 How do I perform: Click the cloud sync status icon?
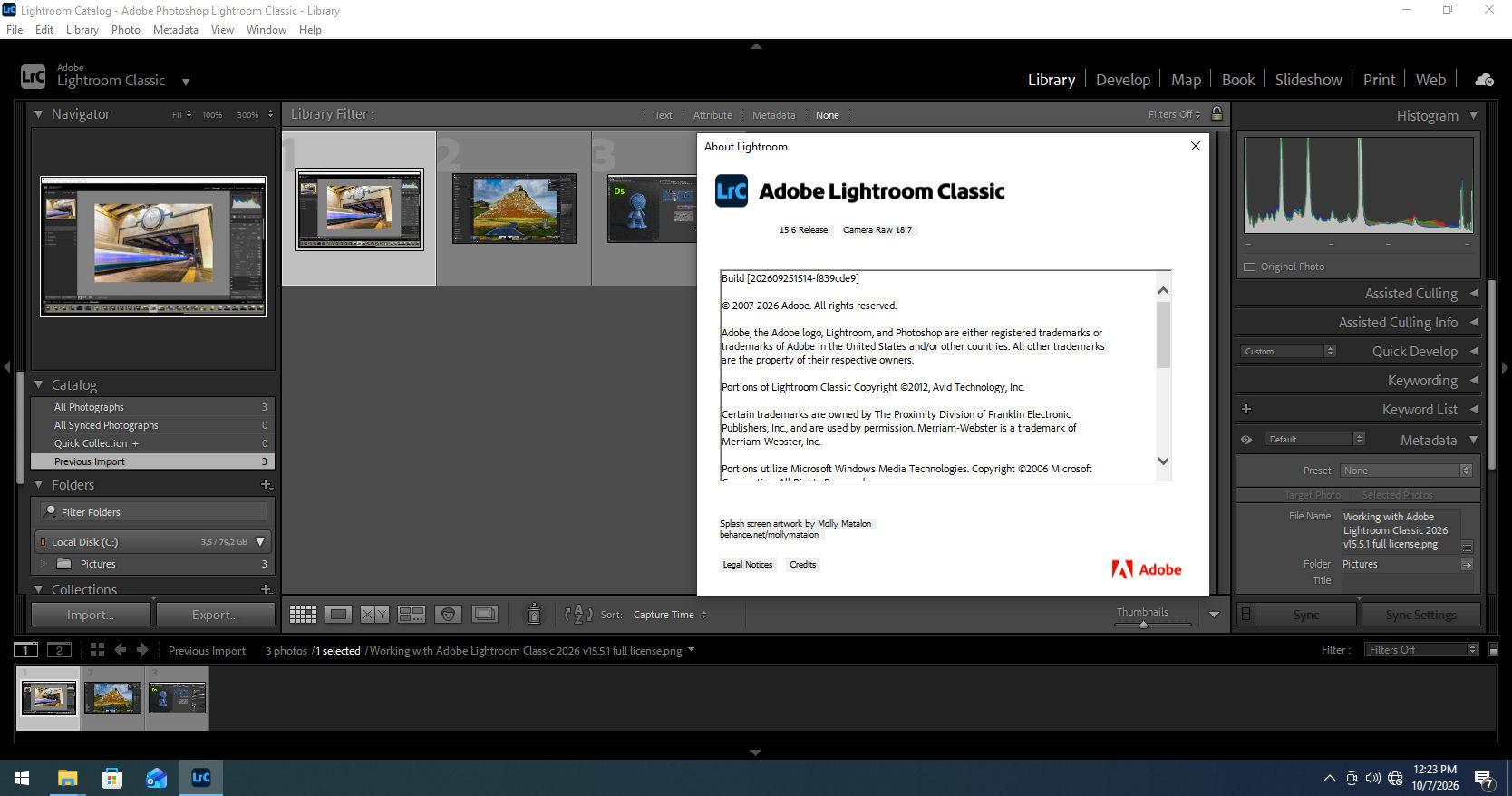1484,80
